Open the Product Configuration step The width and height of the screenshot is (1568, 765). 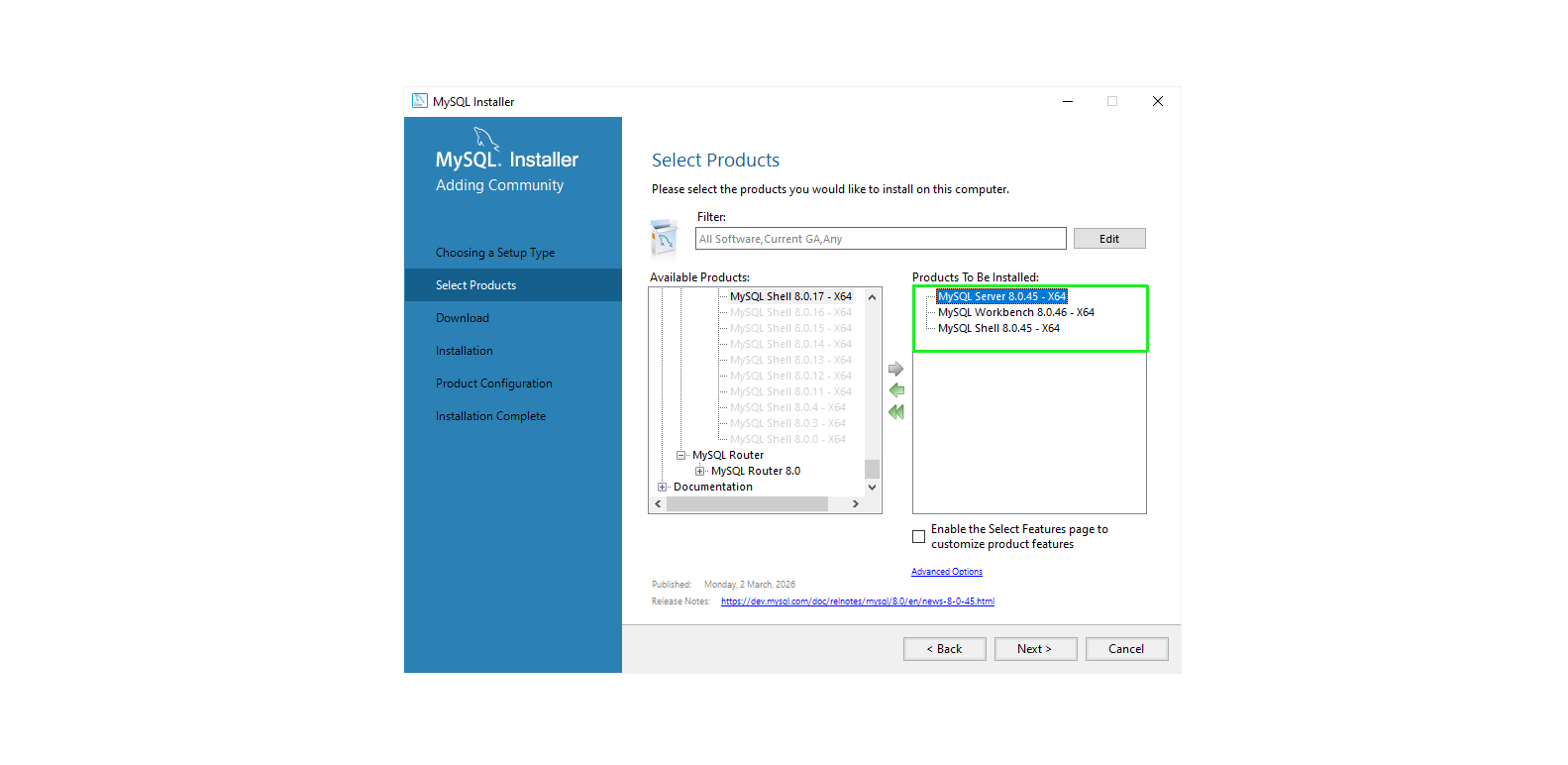click(x=494, y=383)
